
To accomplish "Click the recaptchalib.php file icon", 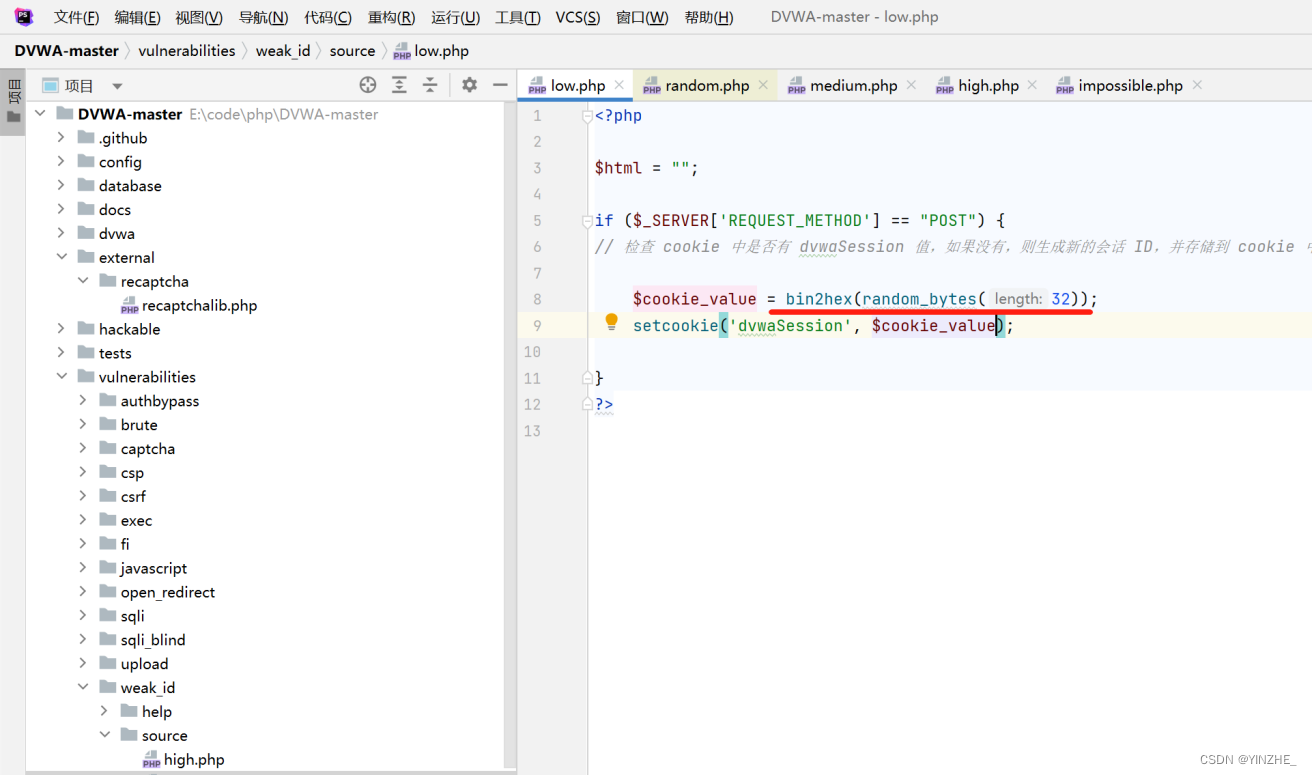I will pyautogui.click(x=129, y=306).
